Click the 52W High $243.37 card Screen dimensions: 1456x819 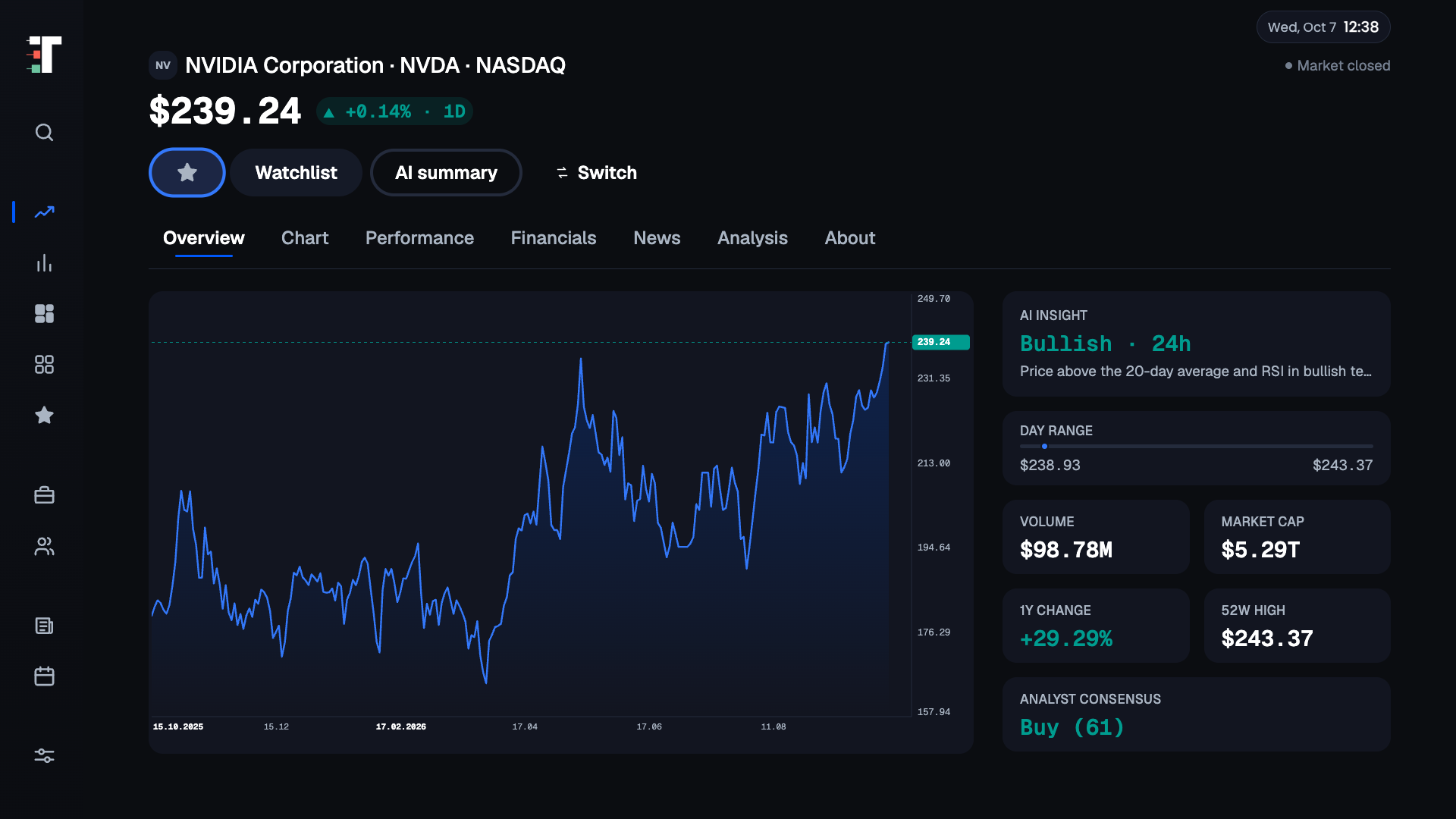[x=1297, y=626]
